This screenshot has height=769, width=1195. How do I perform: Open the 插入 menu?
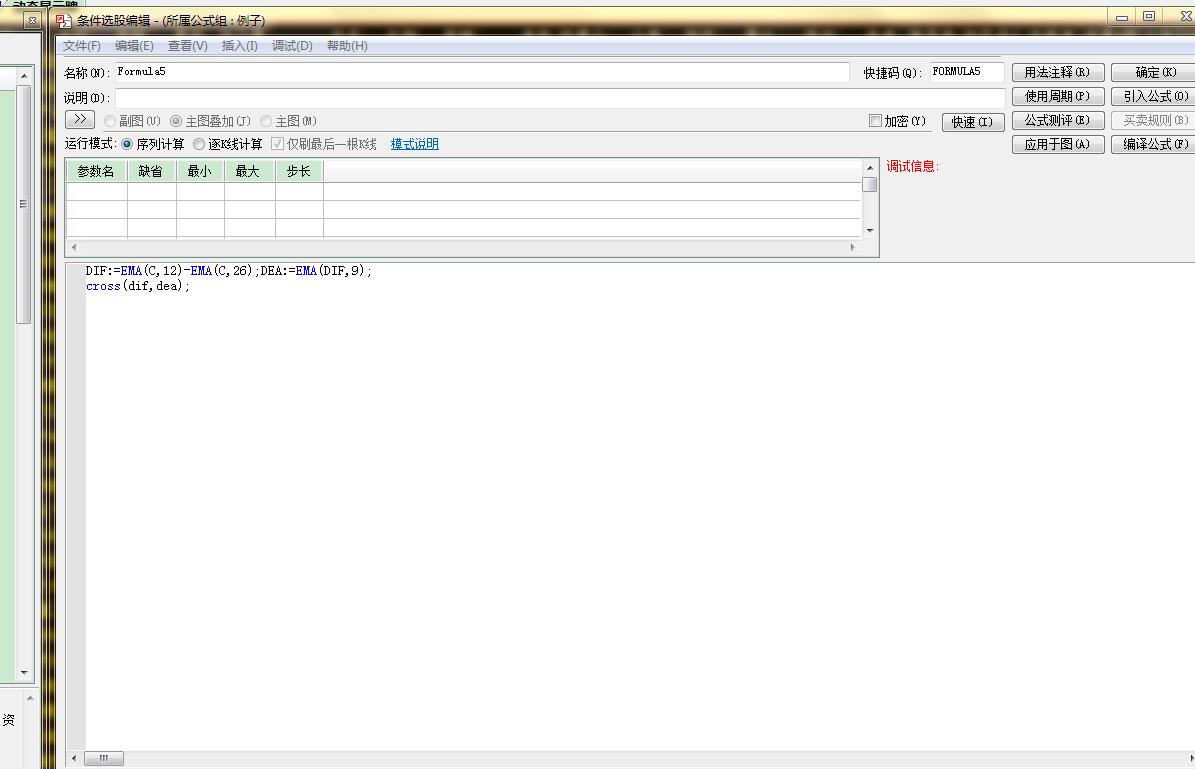coord(239,46)
